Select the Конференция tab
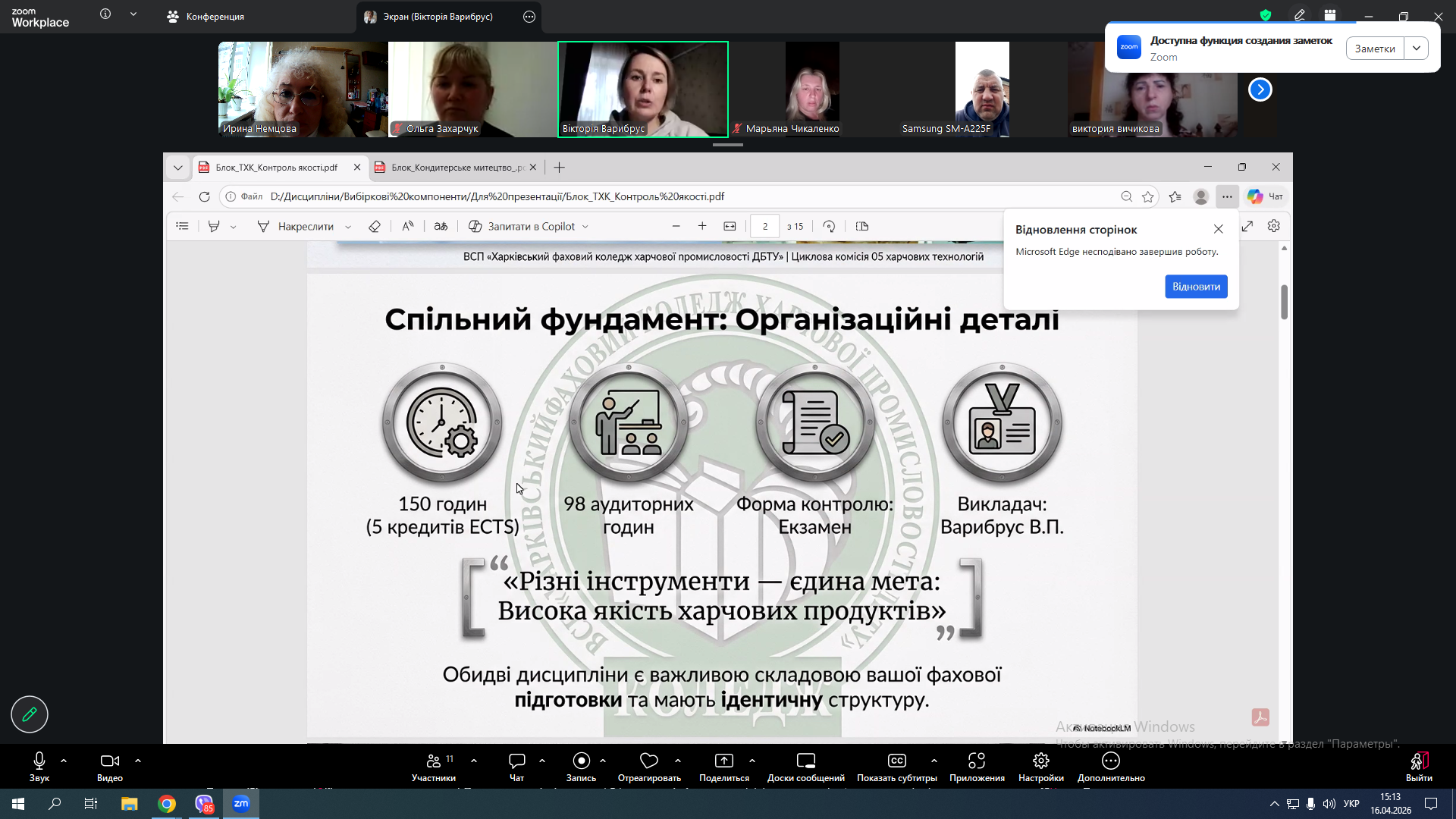Viewport: 1456px width, 819px height. coord(206,17)
